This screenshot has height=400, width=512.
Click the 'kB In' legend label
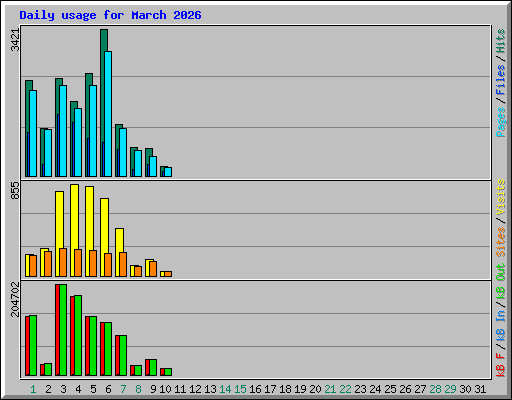pos(501,325)
